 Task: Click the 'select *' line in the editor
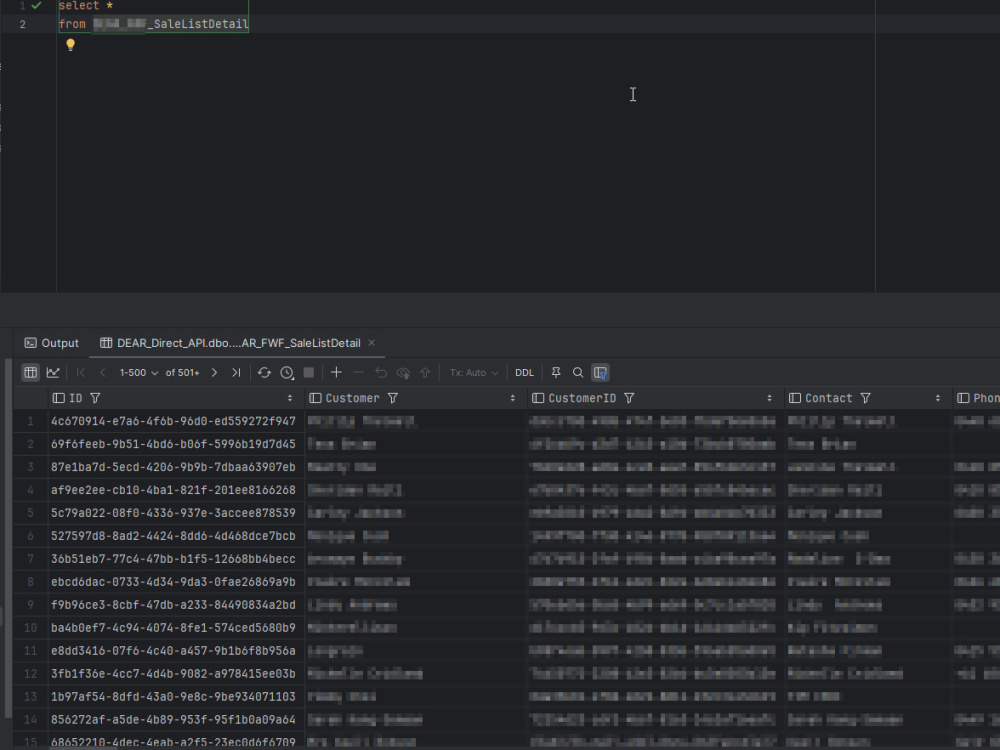86,6
